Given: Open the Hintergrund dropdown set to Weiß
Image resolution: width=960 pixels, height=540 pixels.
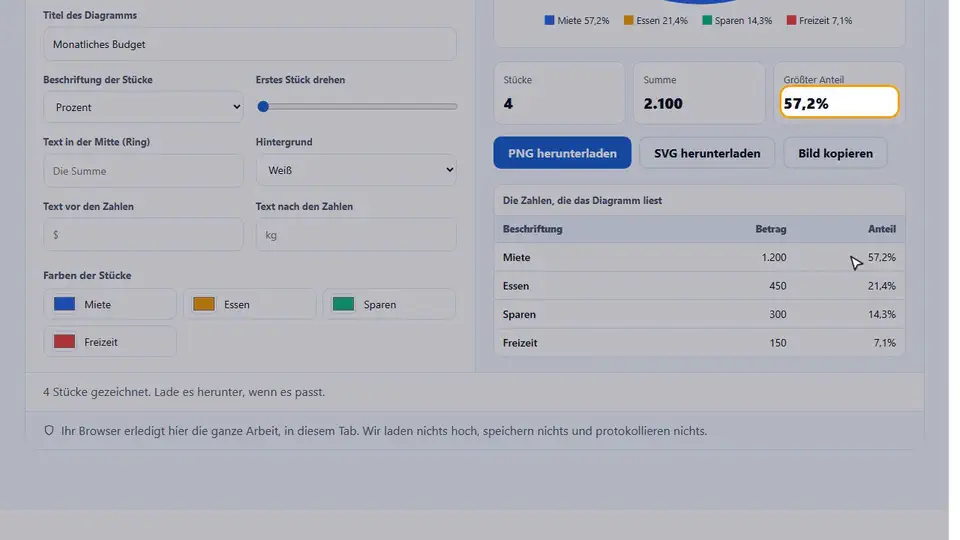Looking at the screenshot, I should point(356,170).
